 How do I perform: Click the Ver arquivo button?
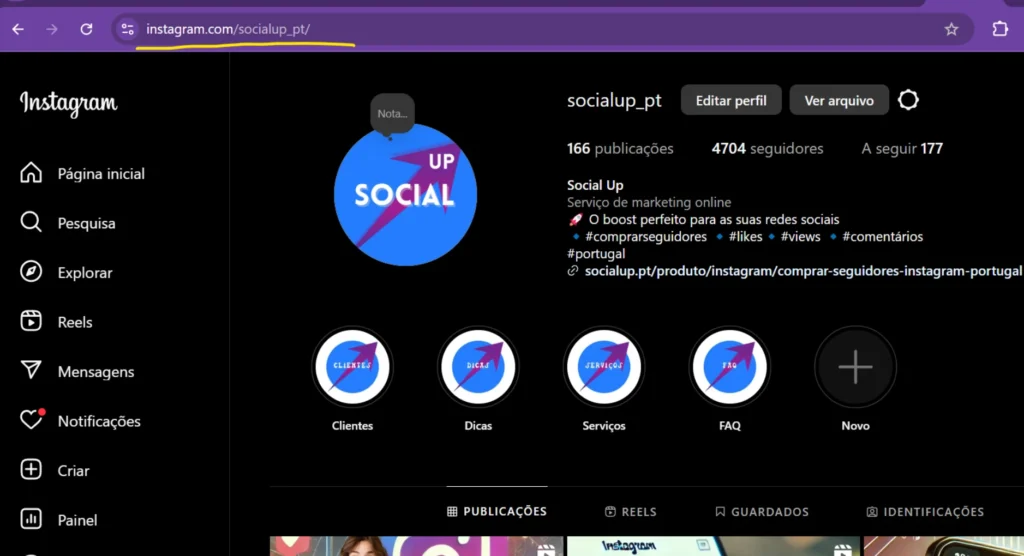pyautogui.click(x=839, y=100)
